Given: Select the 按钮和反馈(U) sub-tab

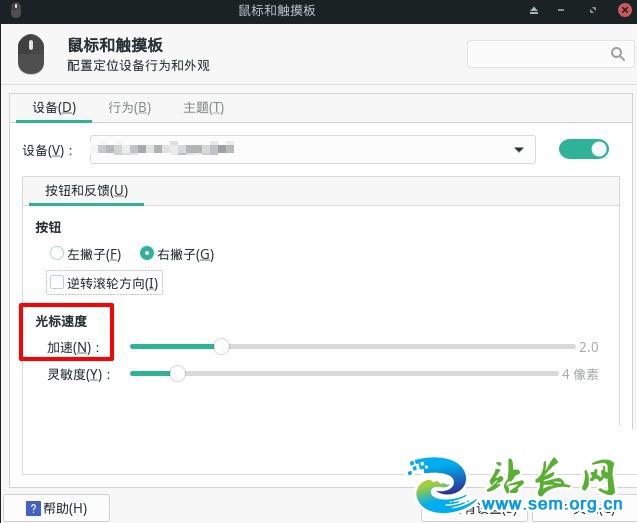Looking at the screenshot, I should click(86, 190).
